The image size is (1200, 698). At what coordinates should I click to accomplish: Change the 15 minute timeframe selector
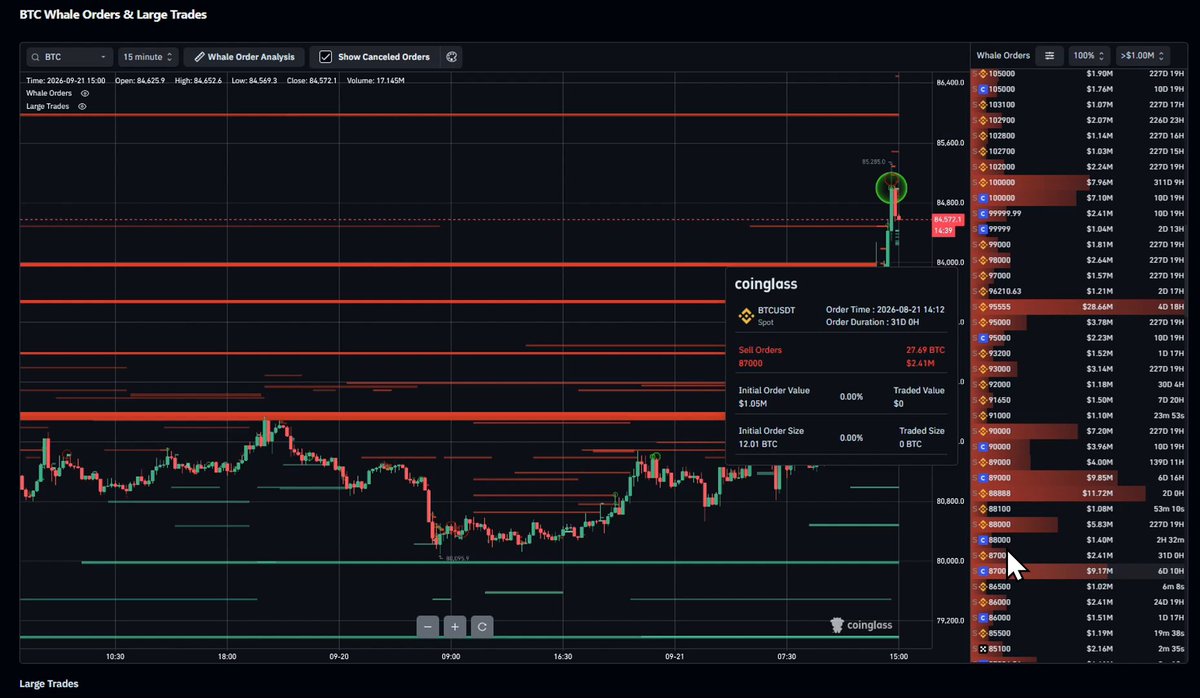[x=148, y=57]
